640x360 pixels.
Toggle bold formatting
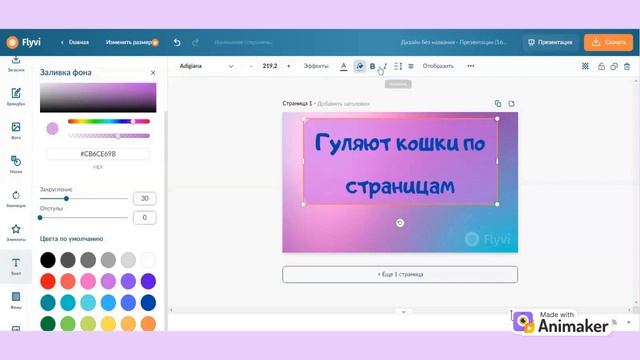pyautogui.click(x=372, y=66)
